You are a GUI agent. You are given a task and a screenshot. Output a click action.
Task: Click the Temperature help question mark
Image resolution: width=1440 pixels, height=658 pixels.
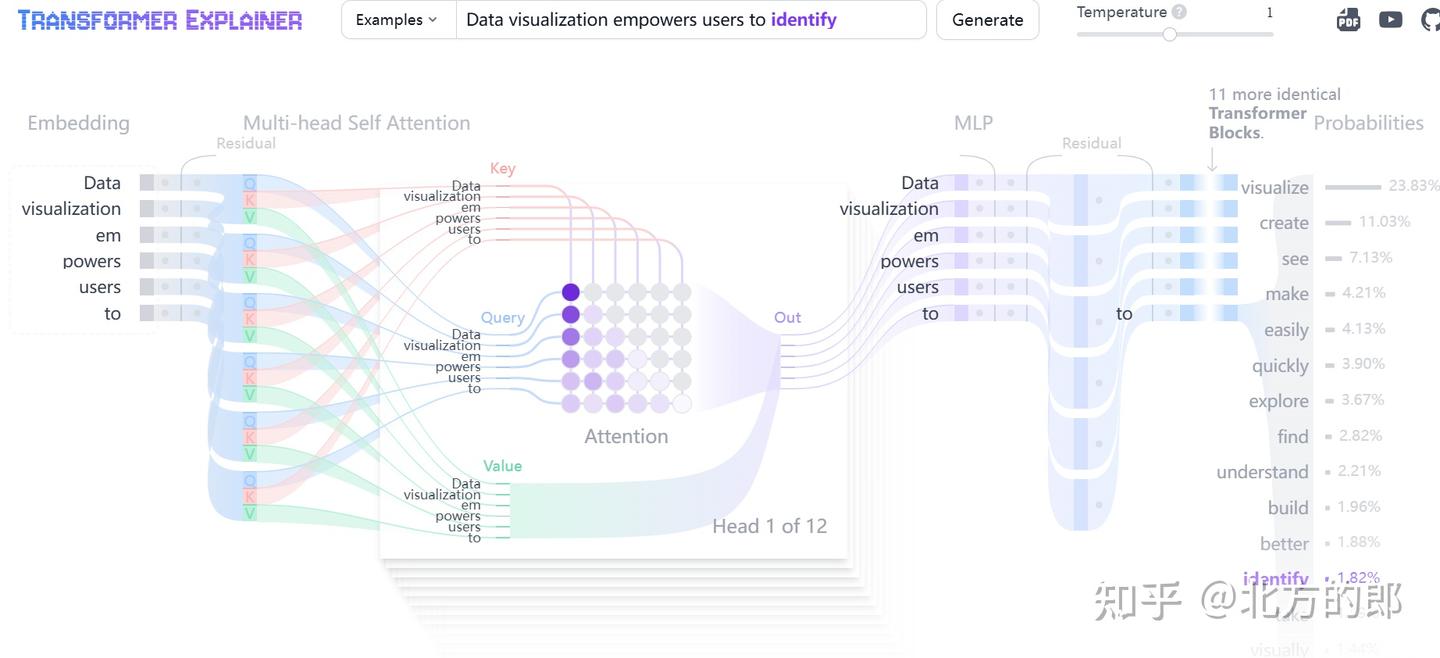1179,12
